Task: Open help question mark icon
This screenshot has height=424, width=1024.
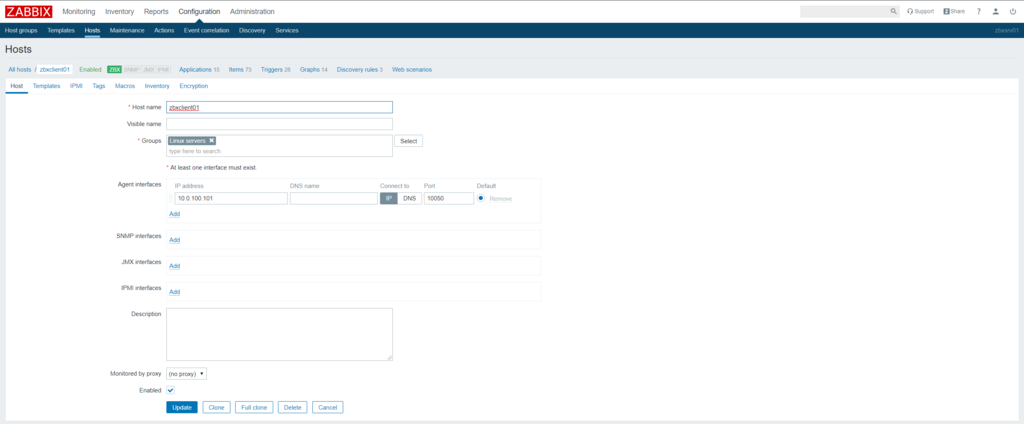Action: tap(978, 11)
